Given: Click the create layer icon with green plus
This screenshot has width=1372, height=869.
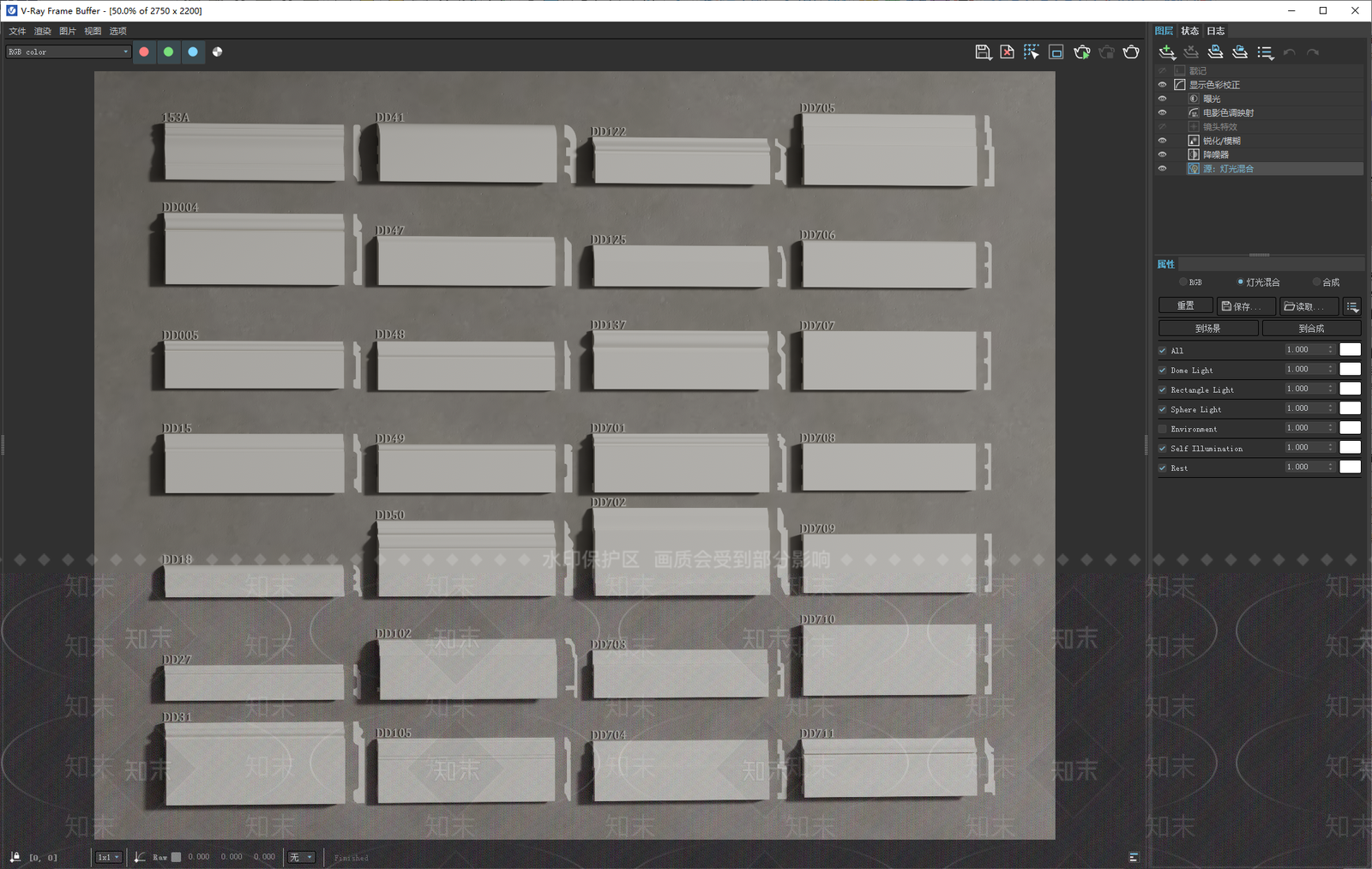Looking at the screenshot, I should (x=1167, y=53).
